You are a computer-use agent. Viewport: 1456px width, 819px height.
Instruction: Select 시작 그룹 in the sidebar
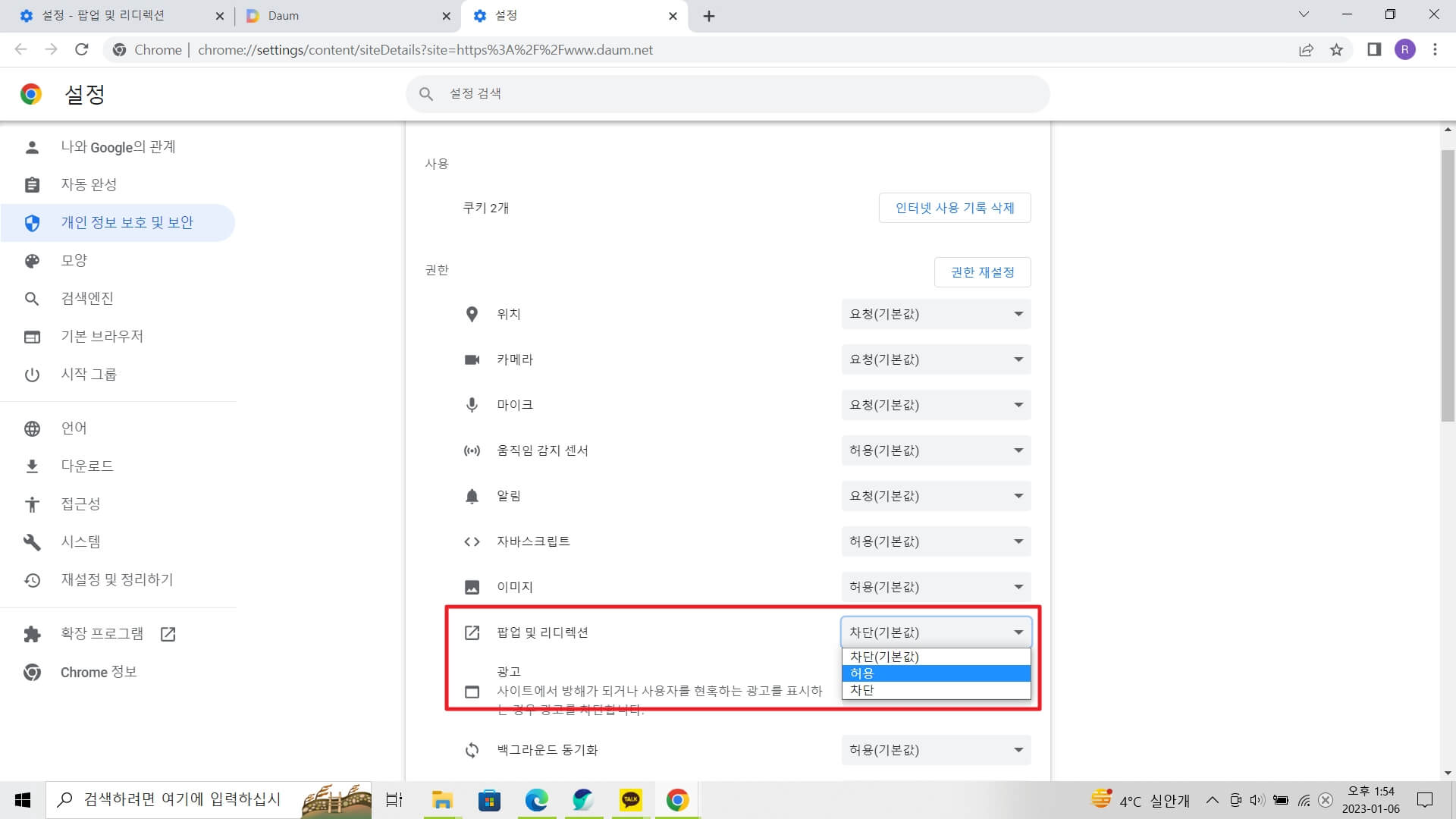pyautogui.click(x=89, y=374)
